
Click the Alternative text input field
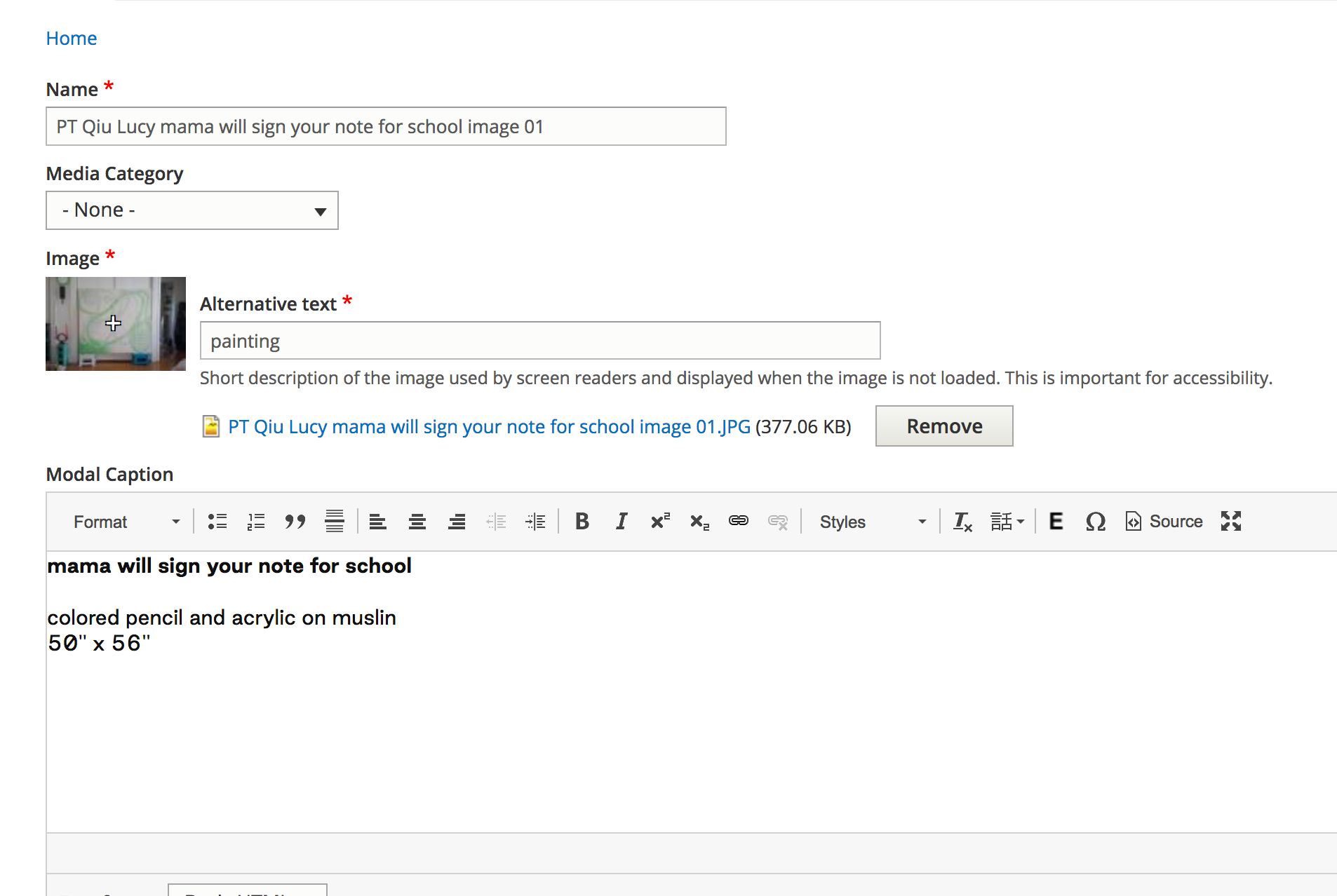click(540, 341)
